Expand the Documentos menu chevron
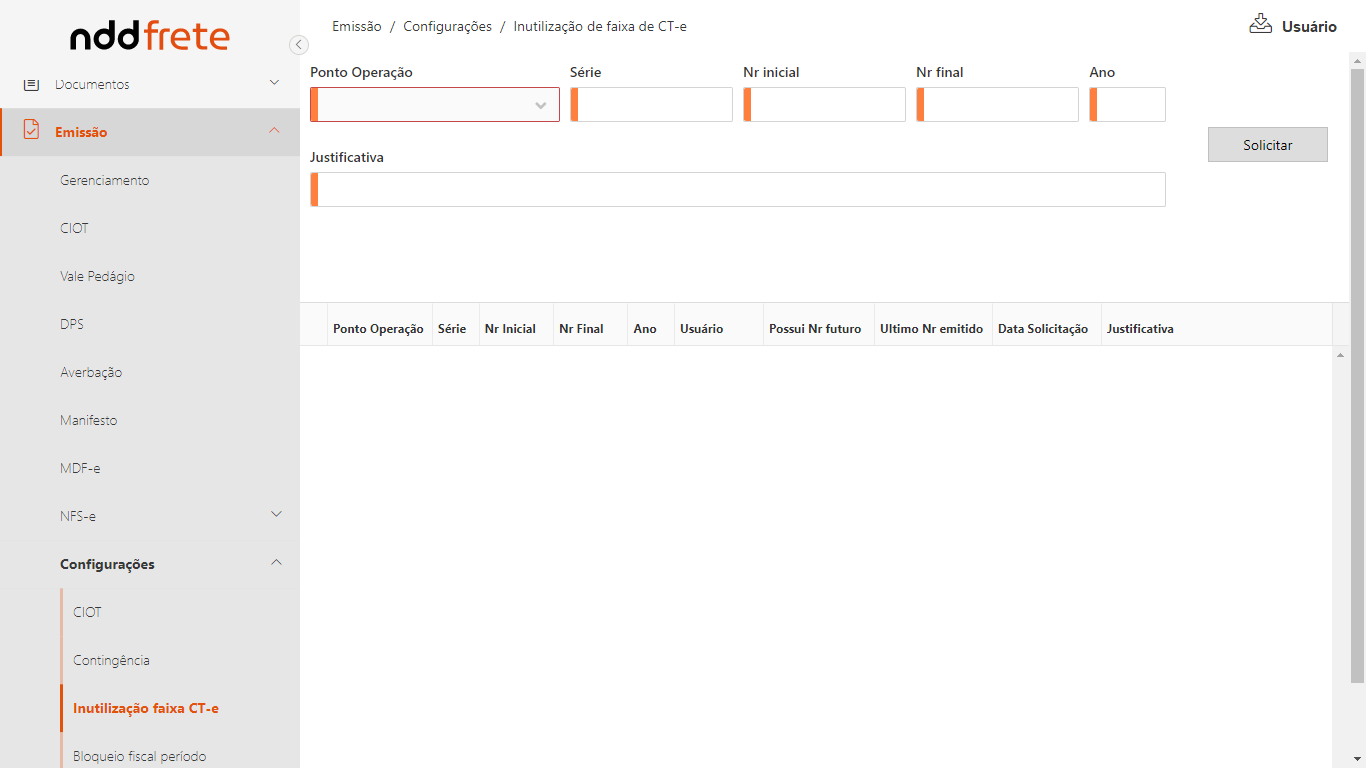Screen dimensions: 1366x768 [x=275, y=83]
